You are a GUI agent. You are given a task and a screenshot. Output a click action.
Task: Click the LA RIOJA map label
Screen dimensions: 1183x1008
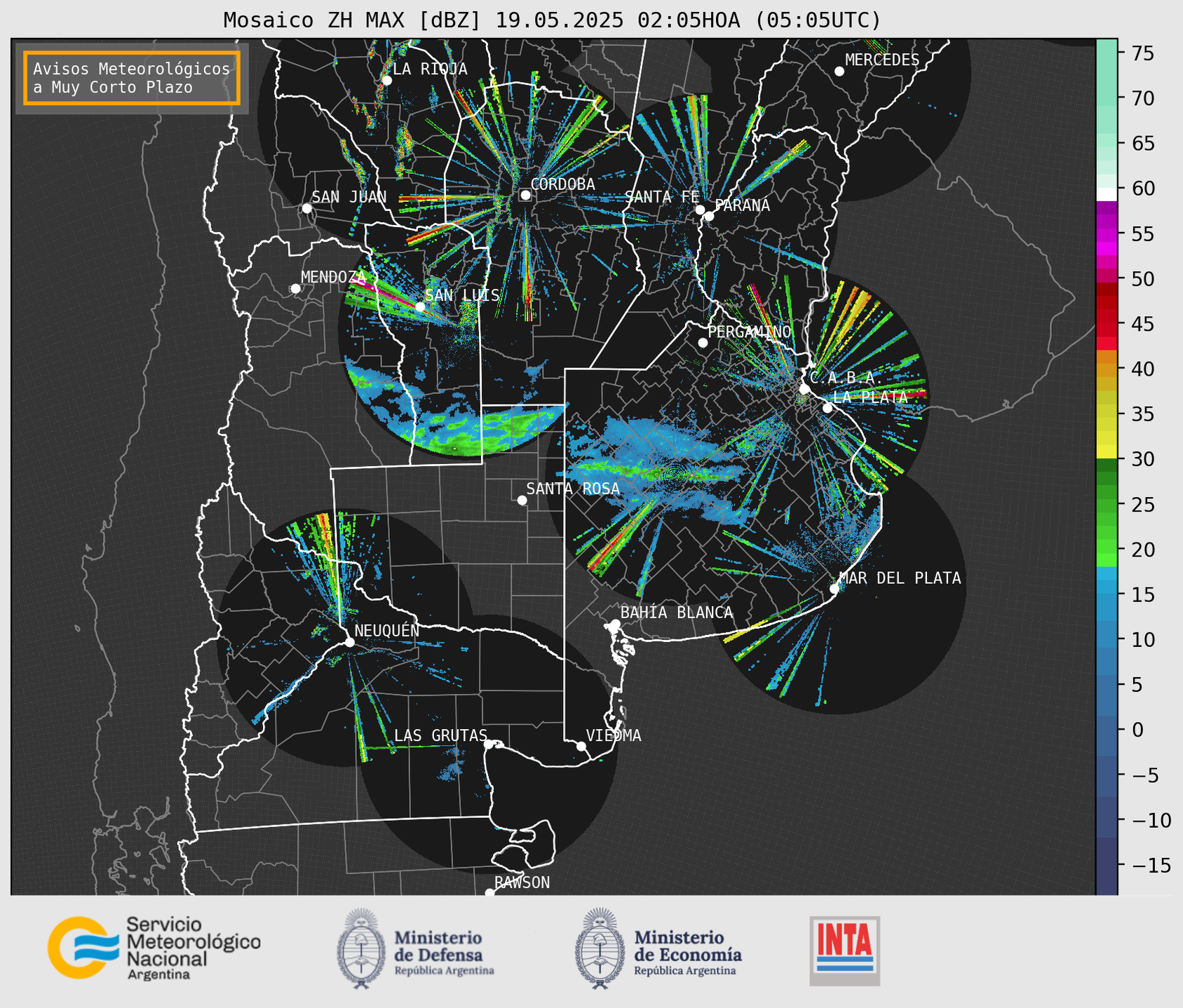(x=430, y=69)
